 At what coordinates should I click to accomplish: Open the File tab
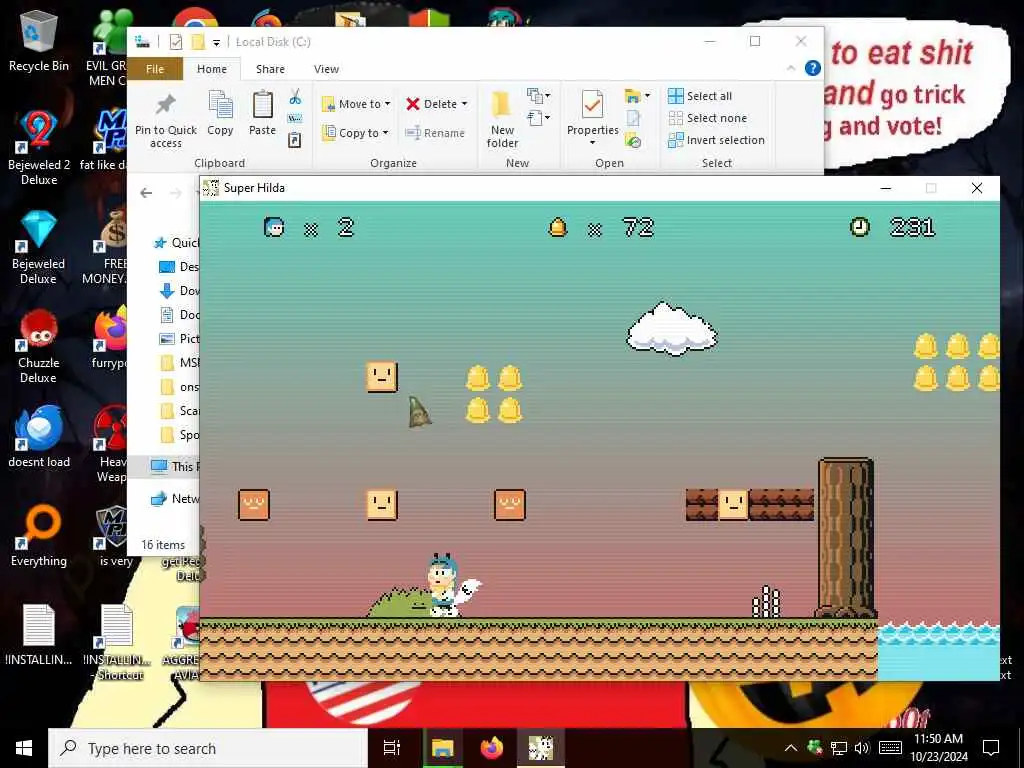155,69
